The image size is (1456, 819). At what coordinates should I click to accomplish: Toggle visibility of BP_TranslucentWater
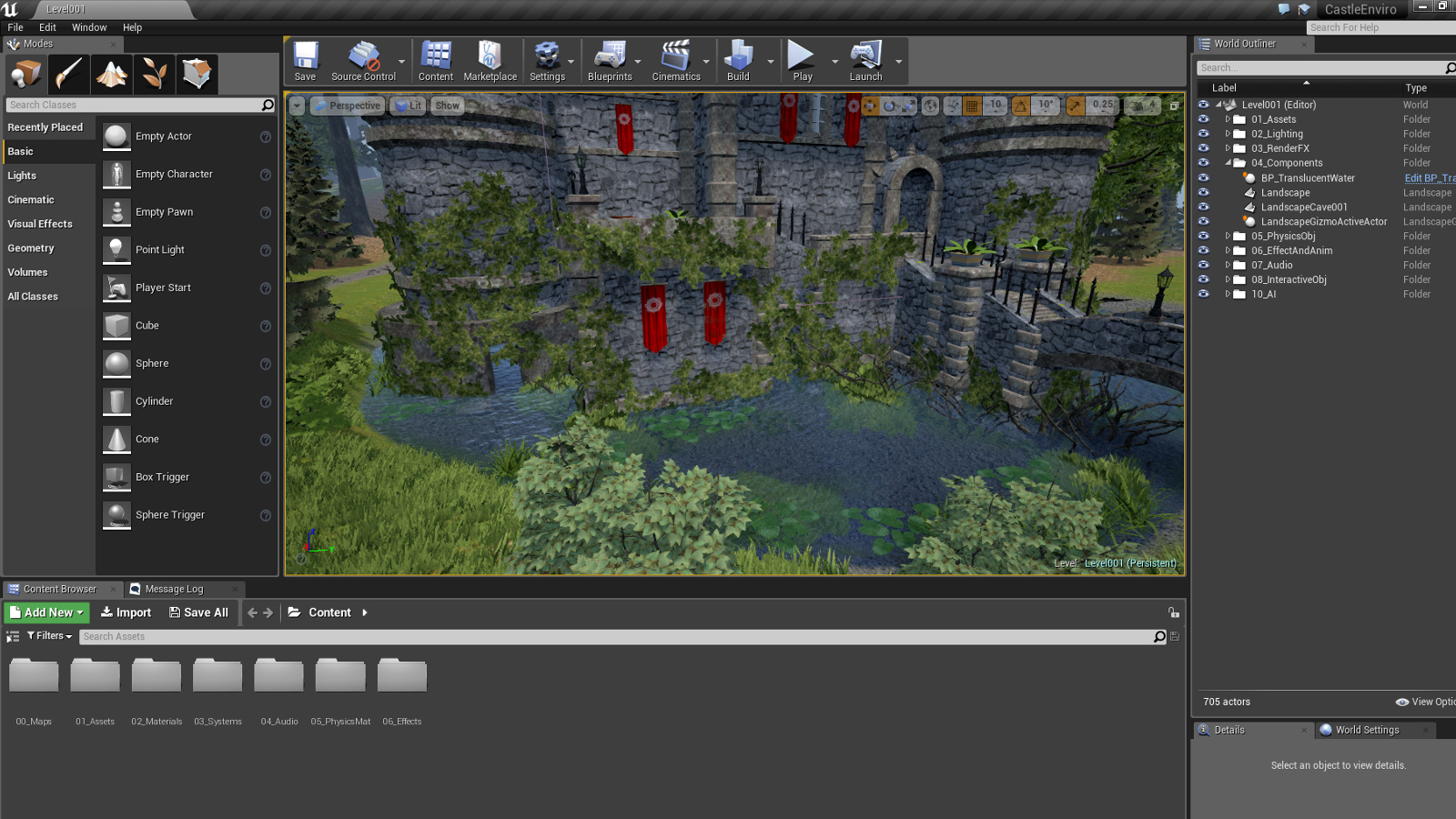1203,177
